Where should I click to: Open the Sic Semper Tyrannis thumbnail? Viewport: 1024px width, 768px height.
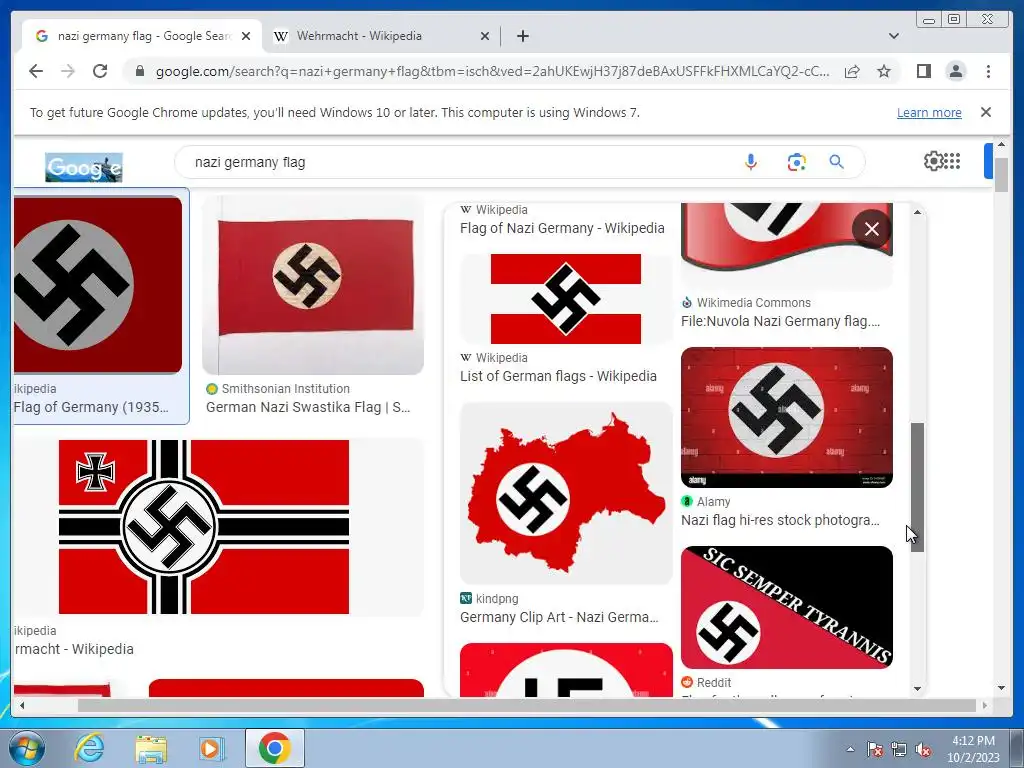(x=786, y=607)
